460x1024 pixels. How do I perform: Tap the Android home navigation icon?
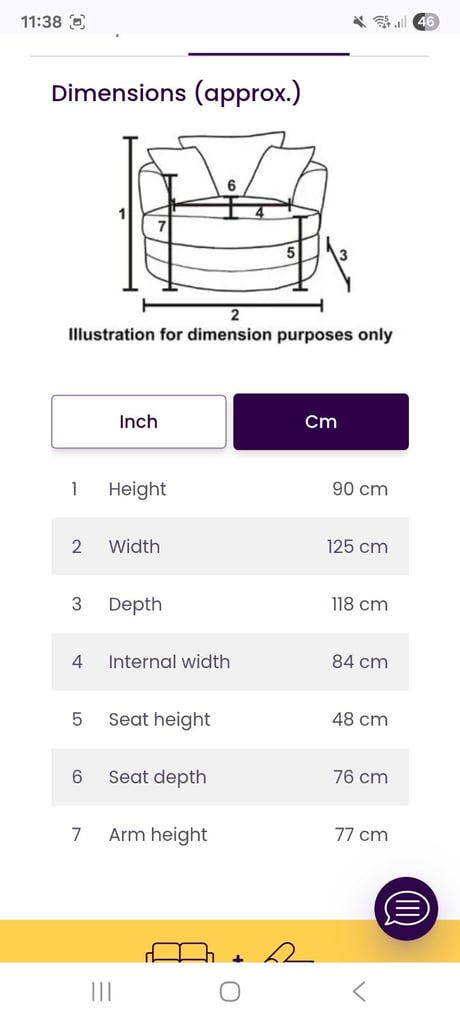[x=230, y=991]
